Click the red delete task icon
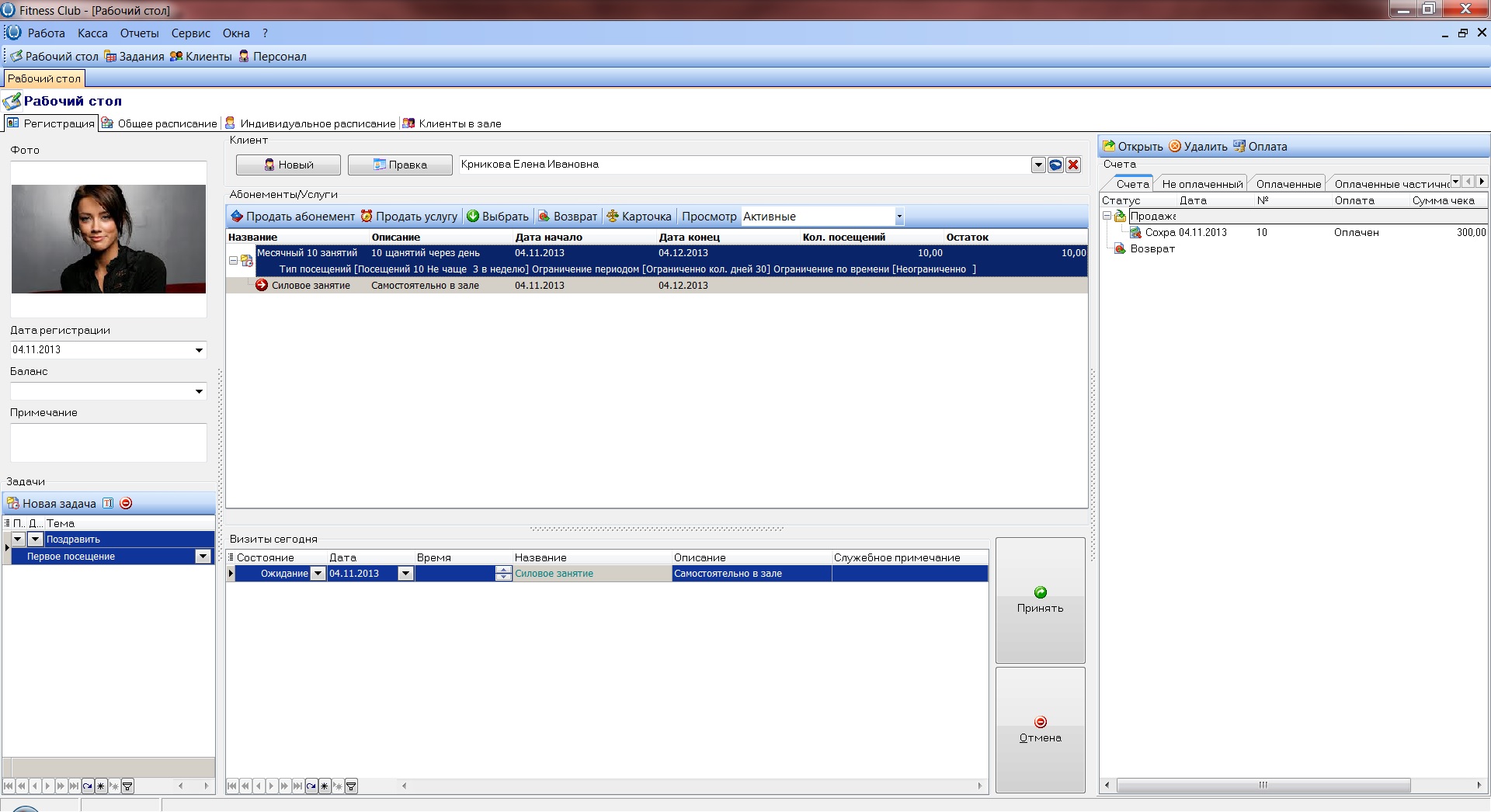The height and width of the screenshot is (812, 1491). tap(126, 503)
